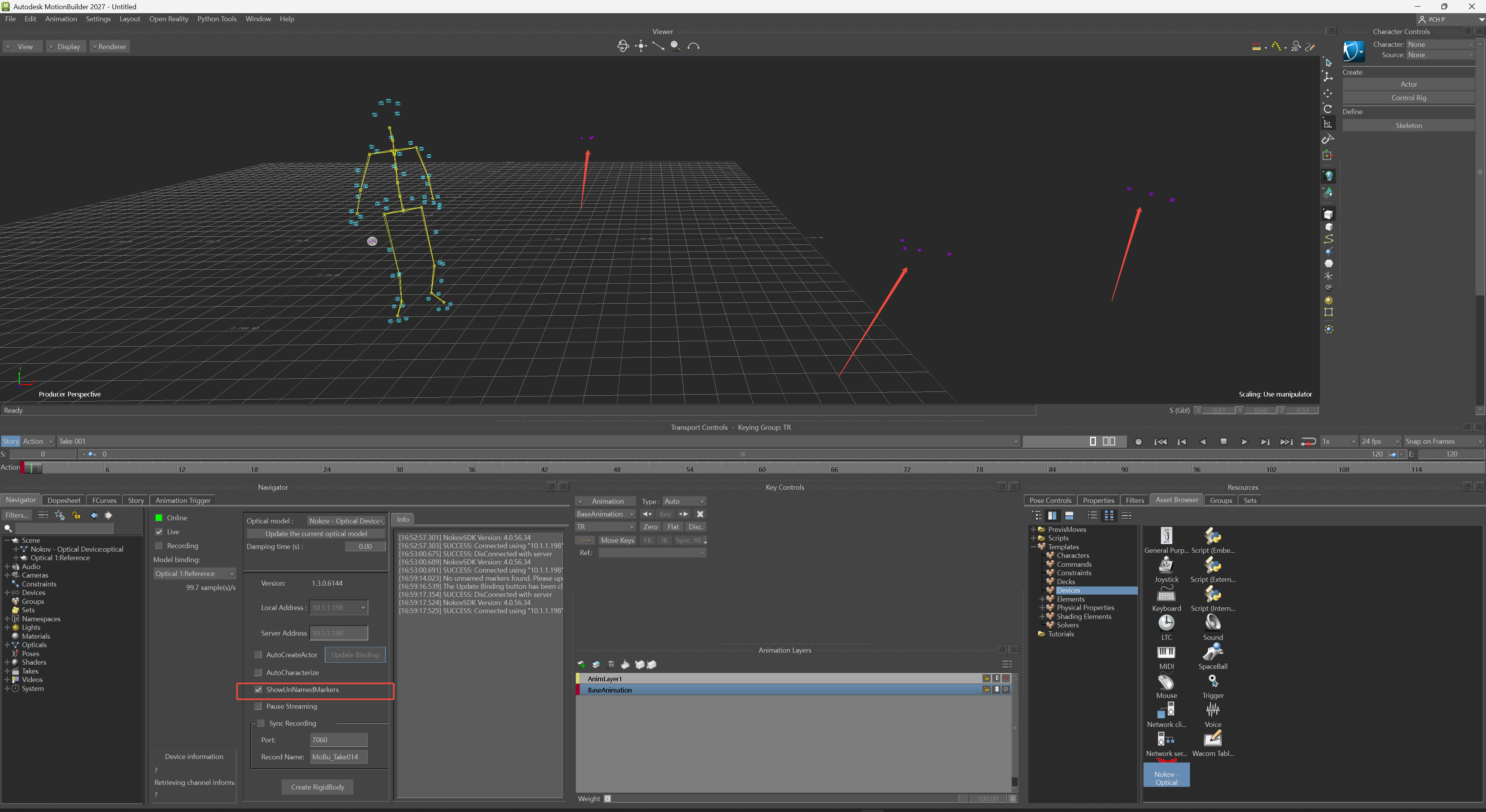Viewport: 1486px width, 812px height.
Task: Open the Character None dropdown
Action: pos(1440,44)
